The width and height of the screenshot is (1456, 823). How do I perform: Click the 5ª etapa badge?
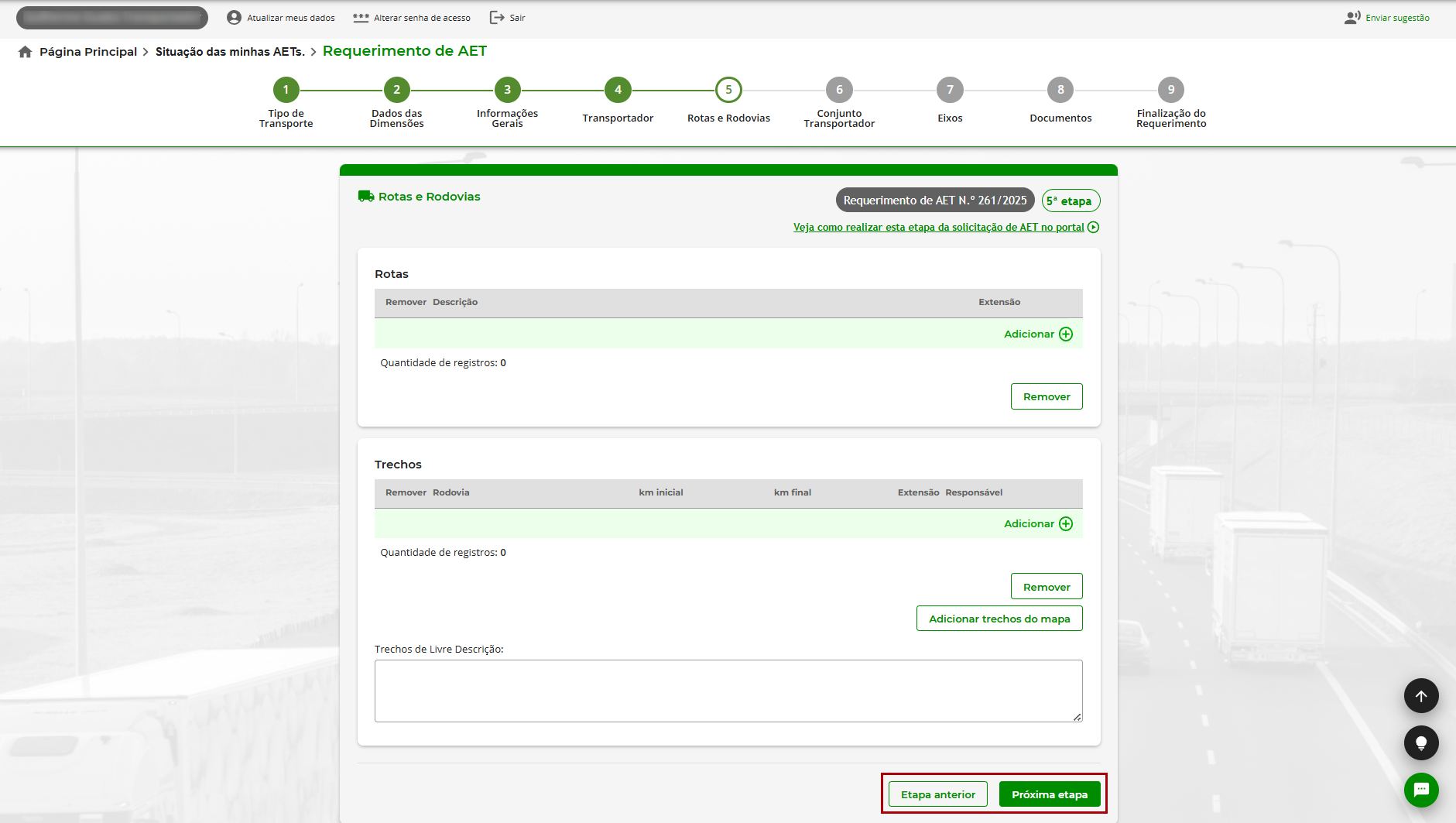(x=1071, y=201)
